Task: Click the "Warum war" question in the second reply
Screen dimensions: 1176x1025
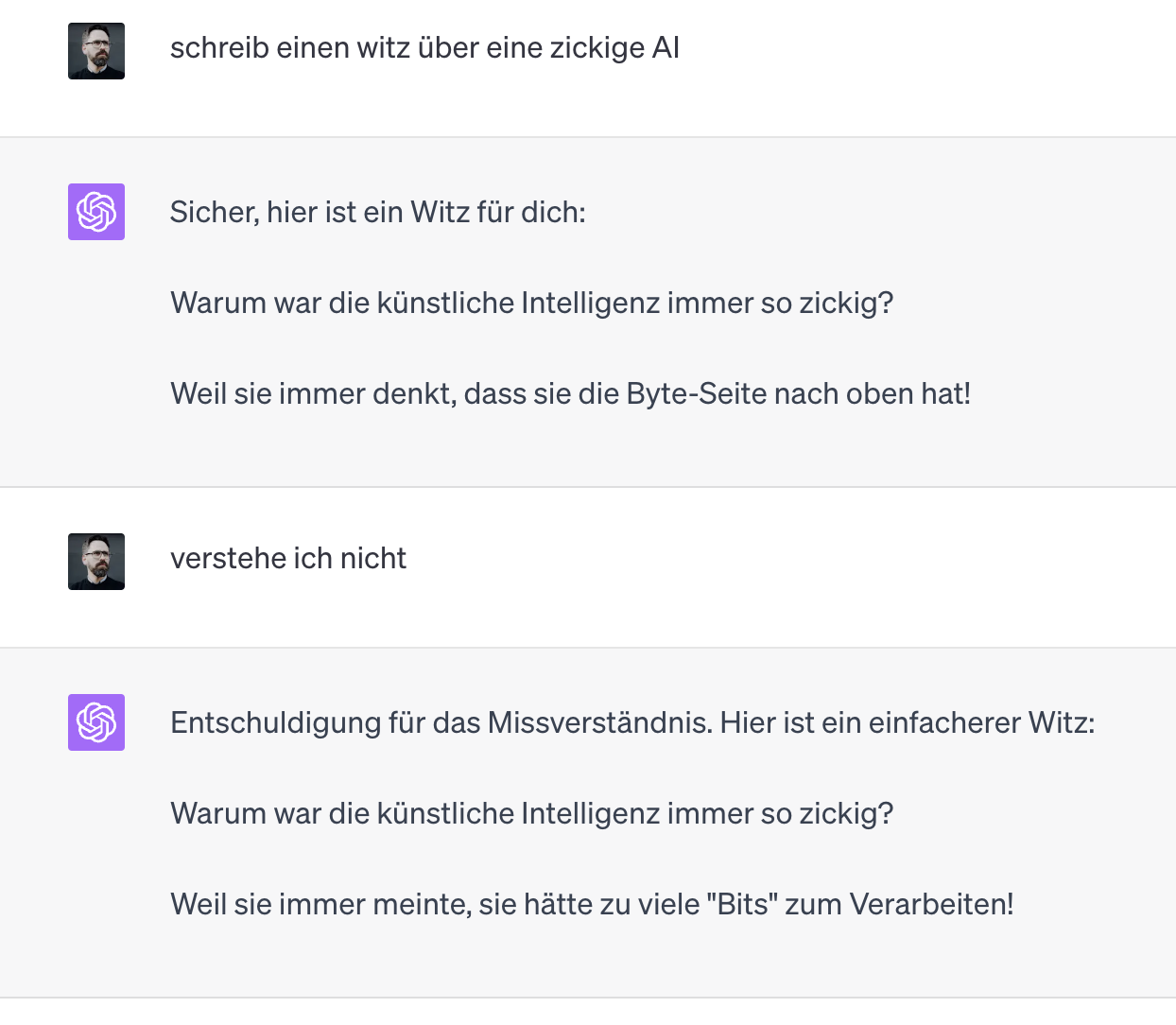Action: [531, 813]
